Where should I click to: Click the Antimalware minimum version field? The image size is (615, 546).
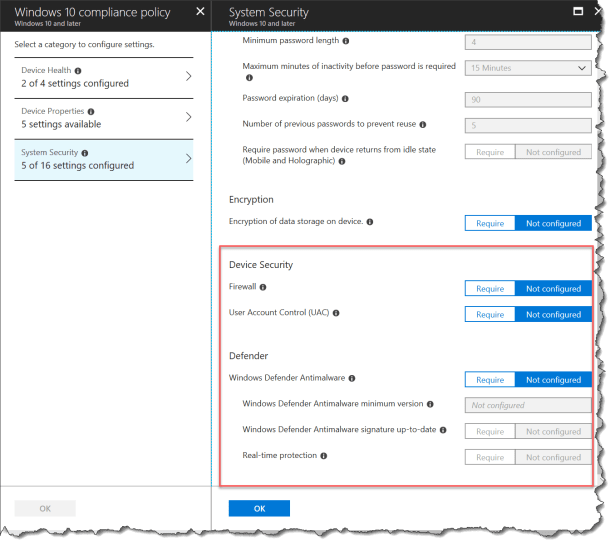point(528,405)
